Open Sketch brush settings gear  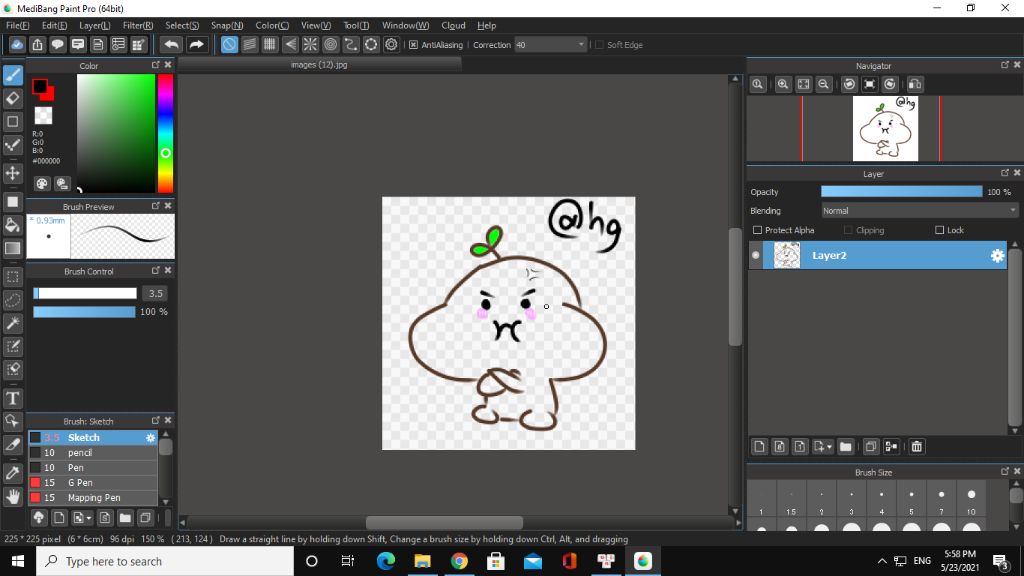tap(150, 438)
